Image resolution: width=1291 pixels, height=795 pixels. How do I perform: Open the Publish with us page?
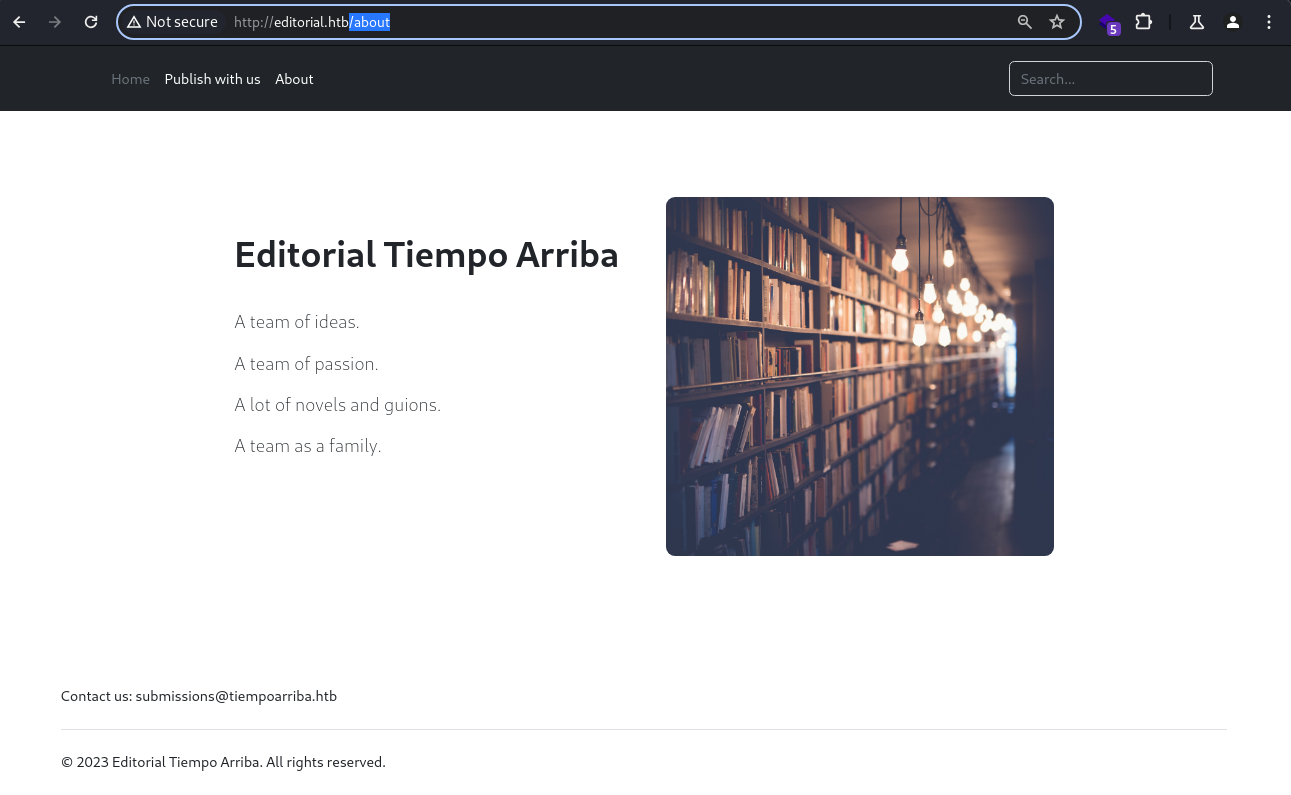point(212,79)
